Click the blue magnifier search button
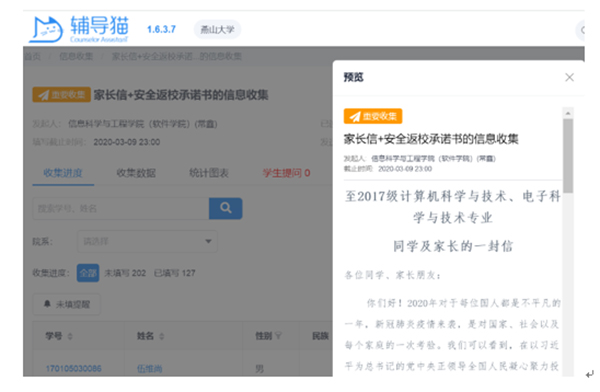This screenshot has height=392, width=600. (x=225, y=208)
